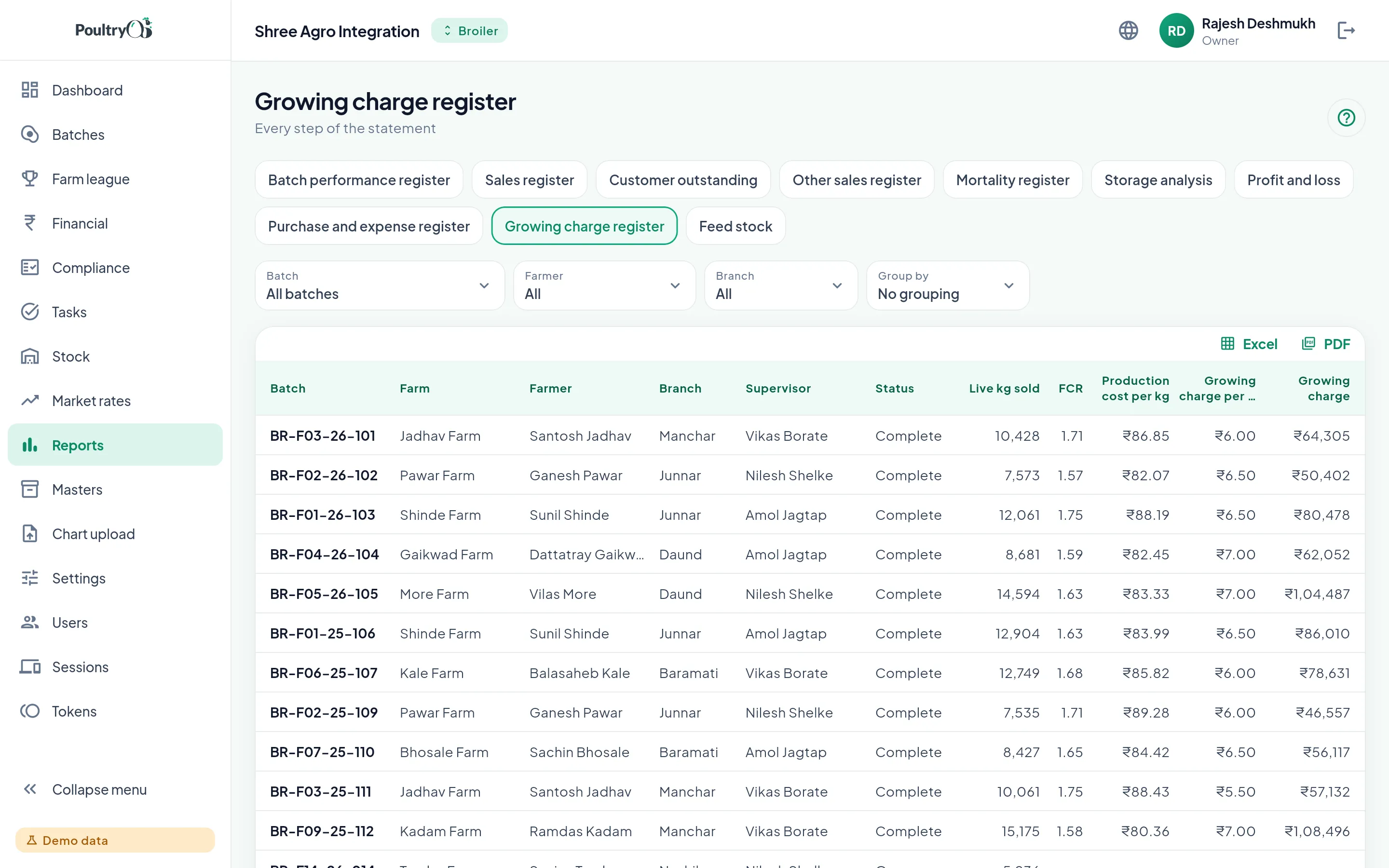This screenshot has height=868, width=1389.
Task: Click the Tasks checkmark icon
Action: point(30,312)
